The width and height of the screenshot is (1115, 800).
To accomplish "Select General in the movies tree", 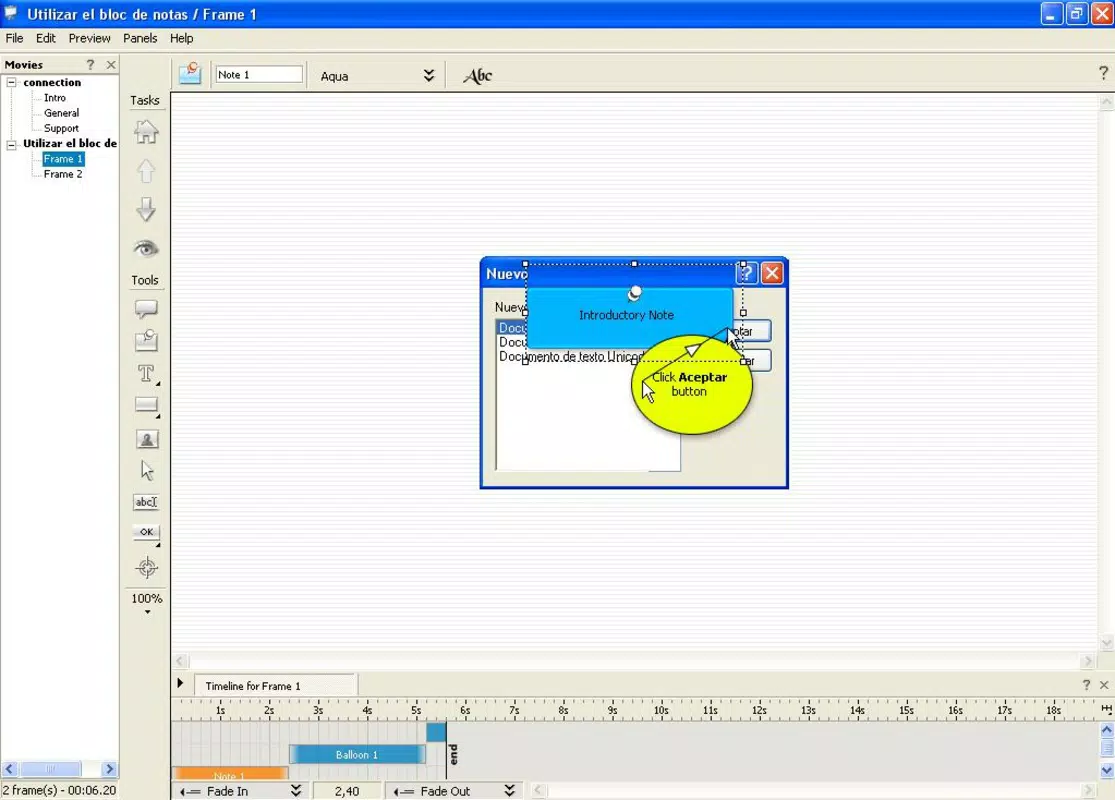I will tap(61, 113).
